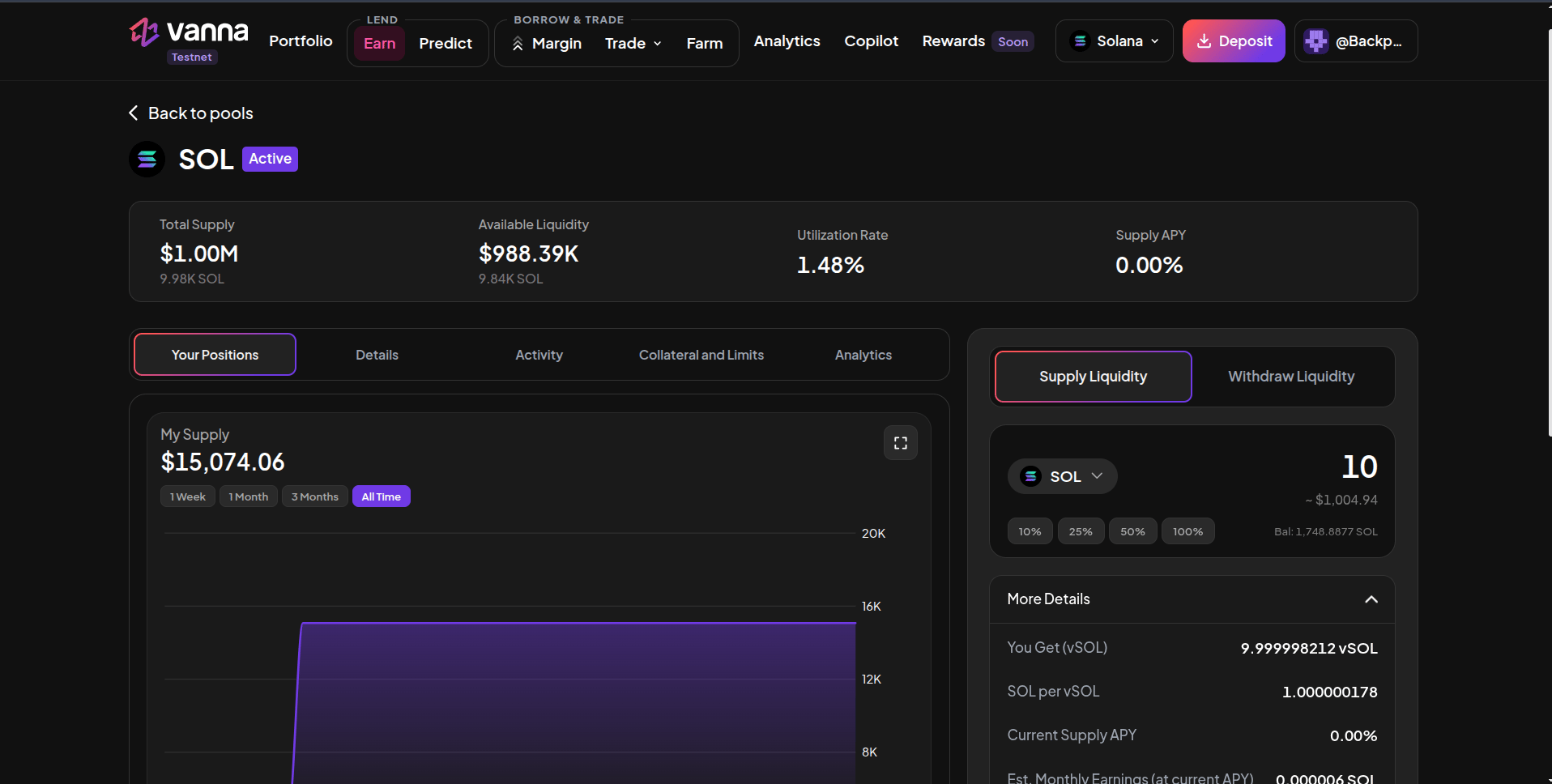
Task: Open the Farm page
Action: click(x=705, y=44)
